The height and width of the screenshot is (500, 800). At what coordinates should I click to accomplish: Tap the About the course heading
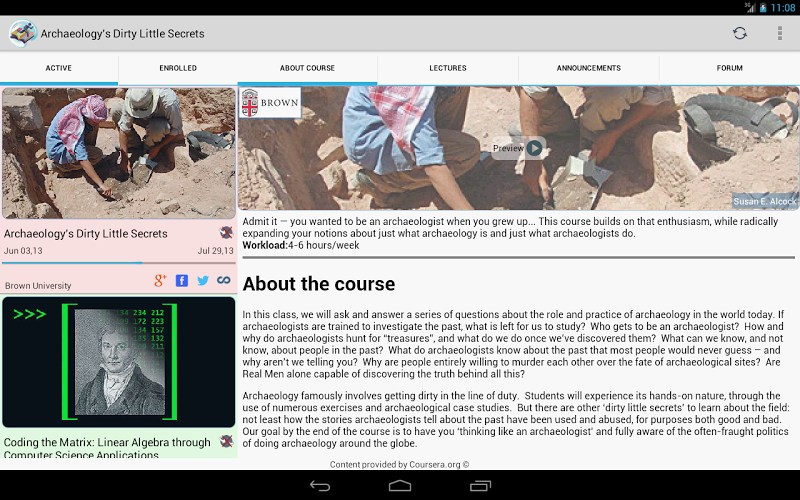click(x=319, y=284)
